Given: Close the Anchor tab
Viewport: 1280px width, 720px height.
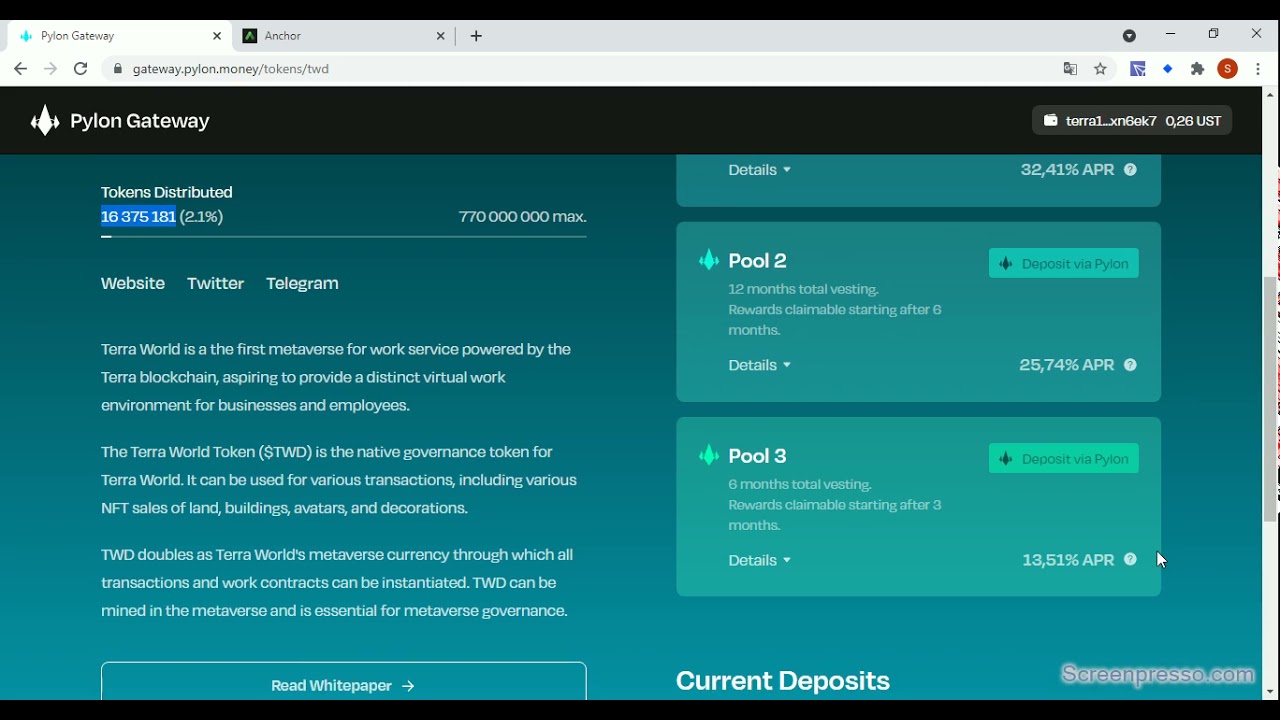Looking at the screenshot, I should click(x=441, y=36).
